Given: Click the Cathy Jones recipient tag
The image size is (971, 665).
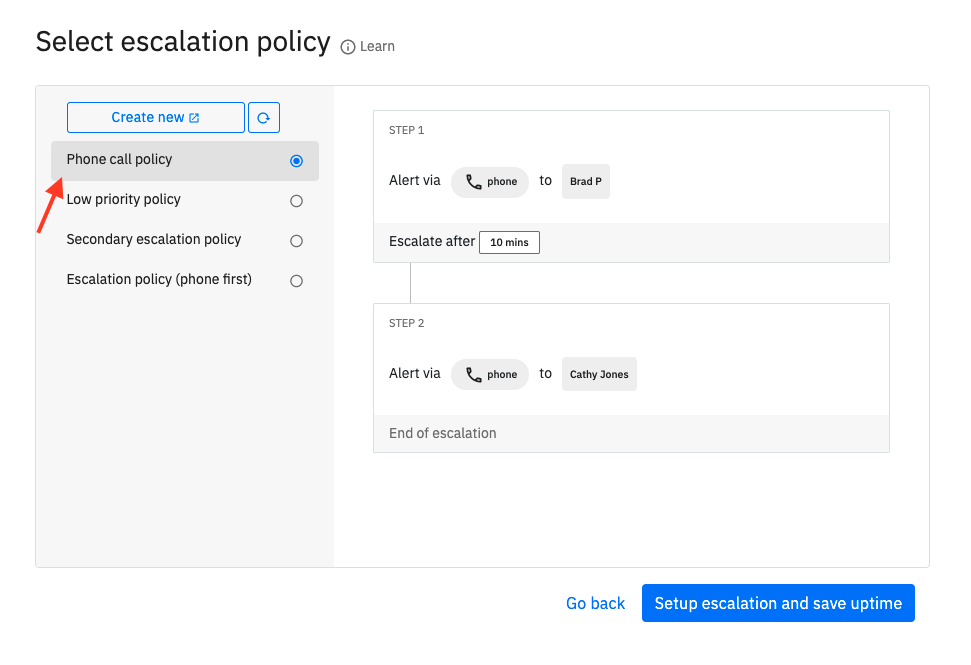Looking at the screenshot, I should pos(599,374).
